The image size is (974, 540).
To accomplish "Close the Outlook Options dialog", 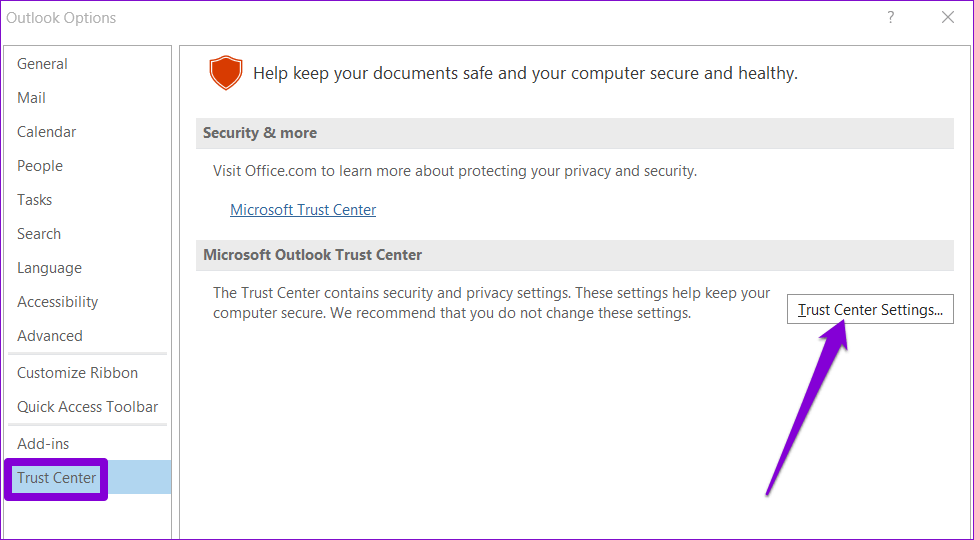I will (x=948, y=17).
